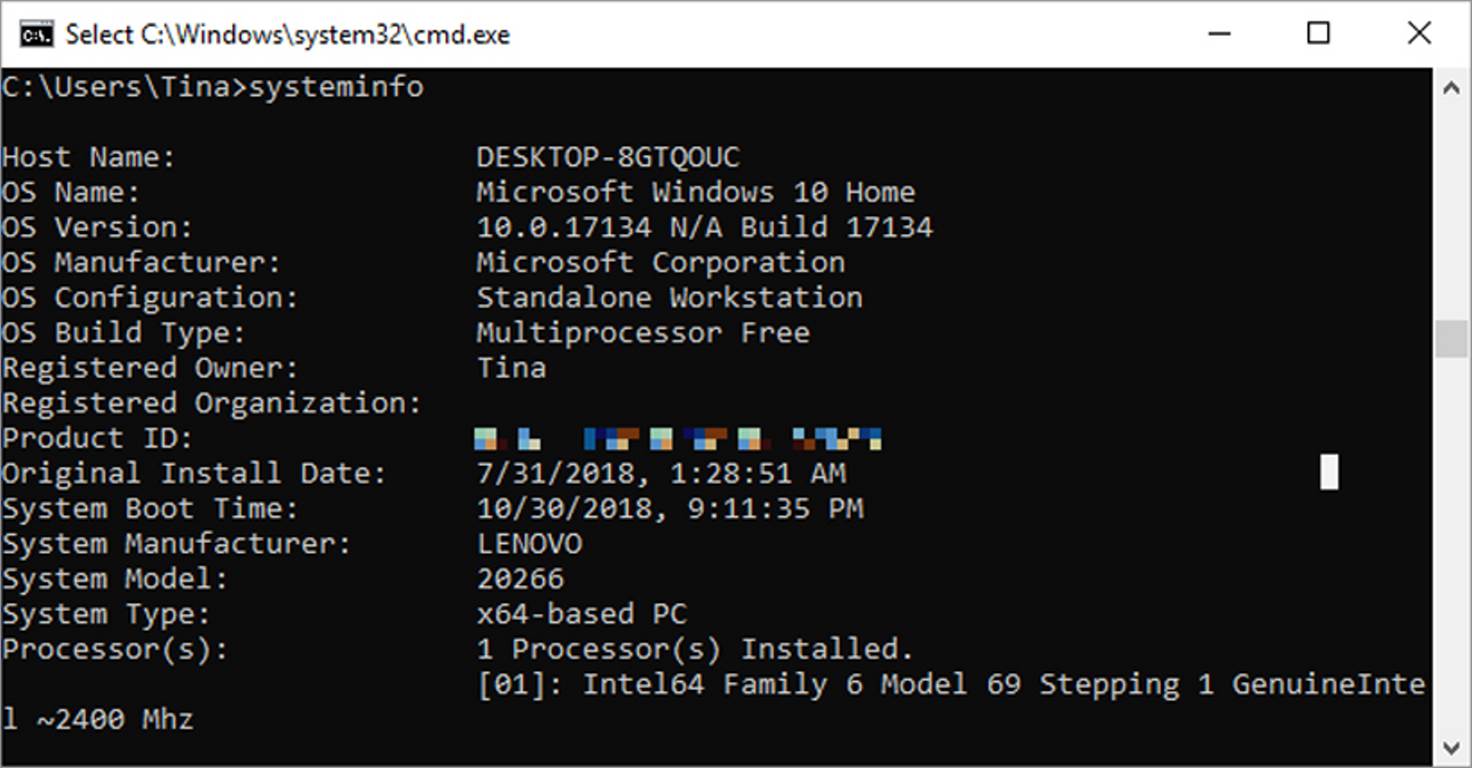
Task: Select the systeminfo command text
Action: (x=340, y=86)
